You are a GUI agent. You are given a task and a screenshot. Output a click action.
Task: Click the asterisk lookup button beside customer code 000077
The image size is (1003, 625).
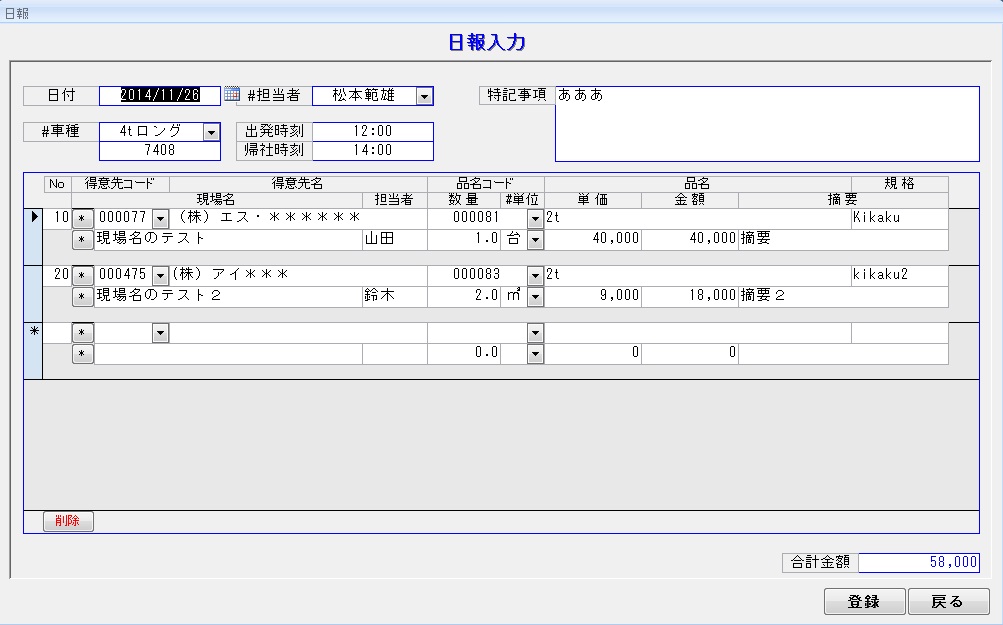(82, 219)
